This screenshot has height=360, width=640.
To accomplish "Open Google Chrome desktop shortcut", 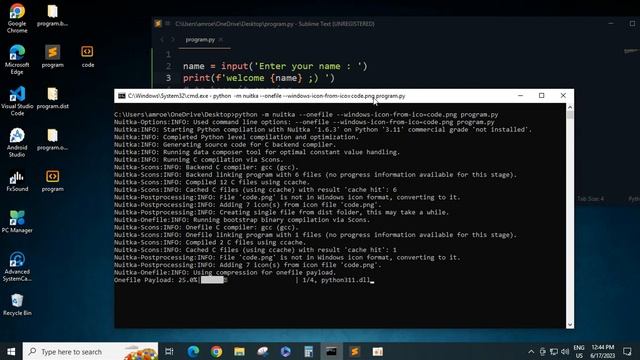I will (17, 18).
